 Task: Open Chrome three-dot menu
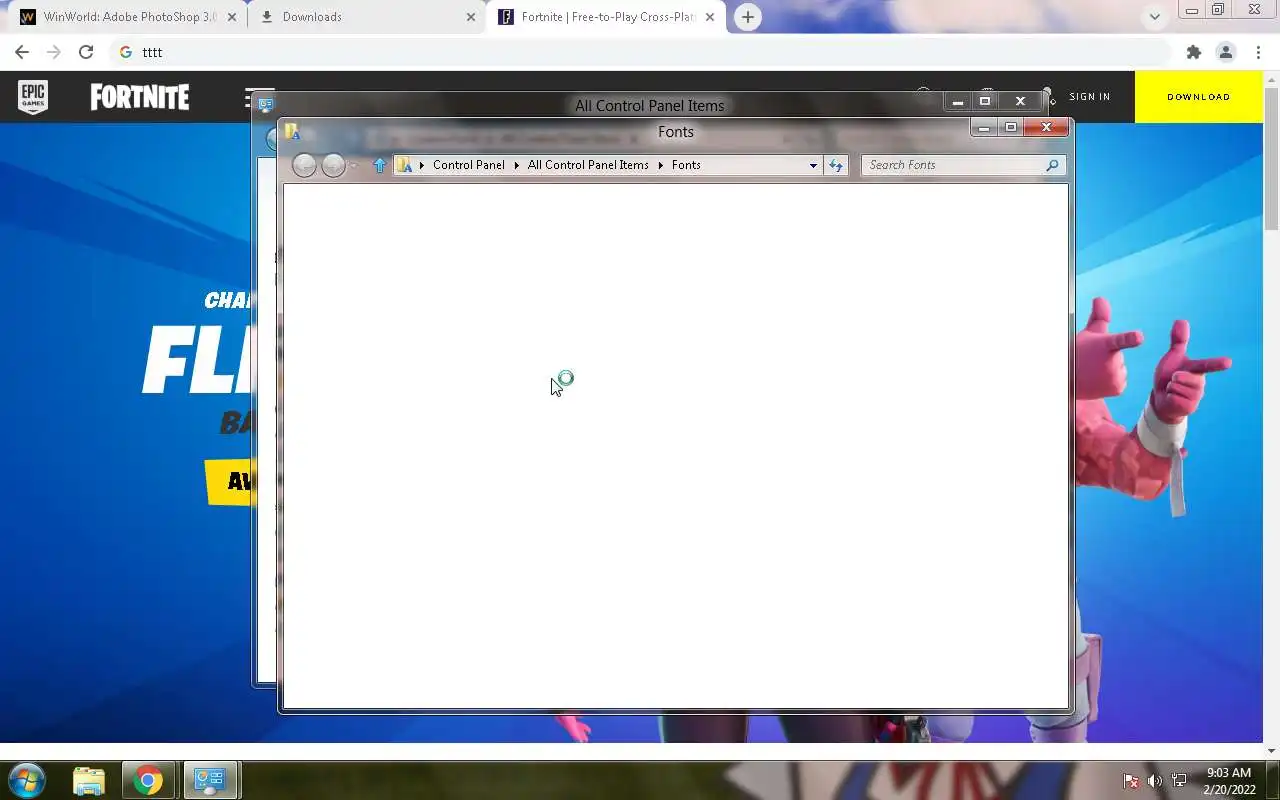coord(1258,52)
